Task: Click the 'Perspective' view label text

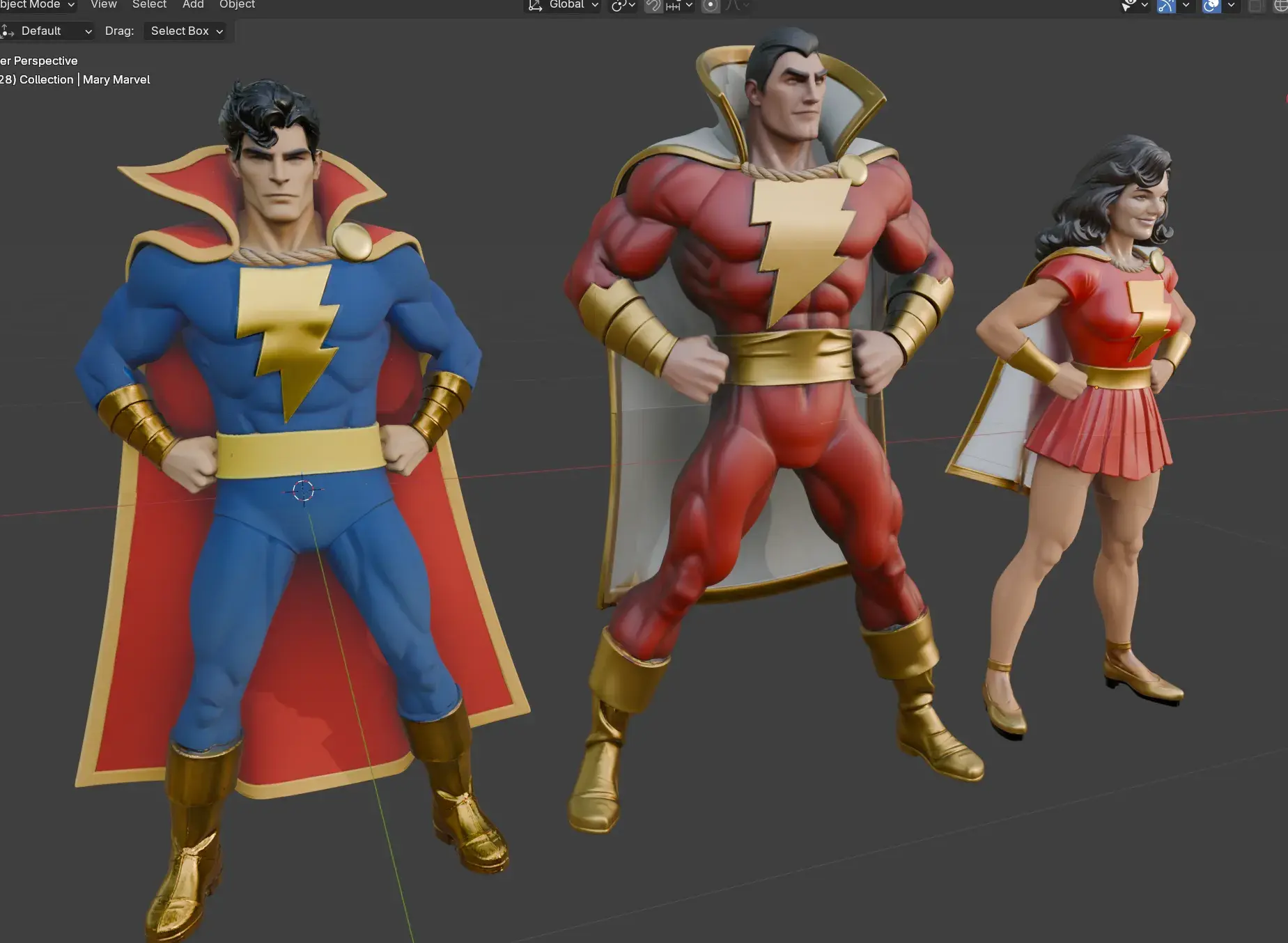Action: click(45, 61)
